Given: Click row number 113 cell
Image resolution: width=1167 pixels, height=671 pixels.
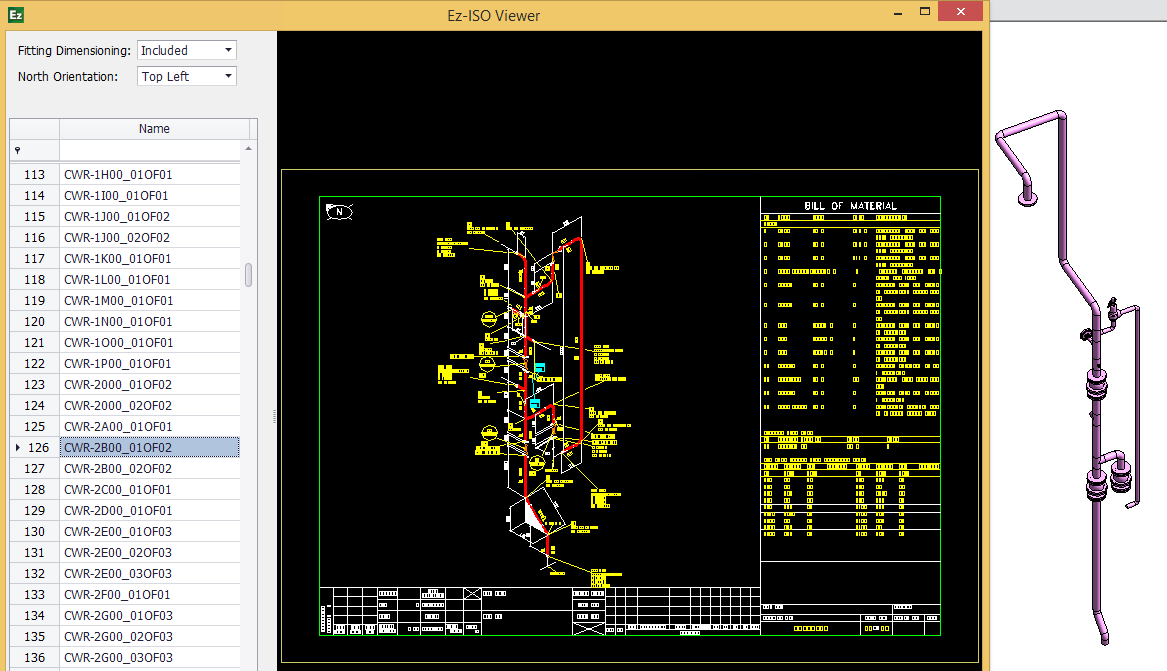Looking at the screenshot, I should 34,174.
